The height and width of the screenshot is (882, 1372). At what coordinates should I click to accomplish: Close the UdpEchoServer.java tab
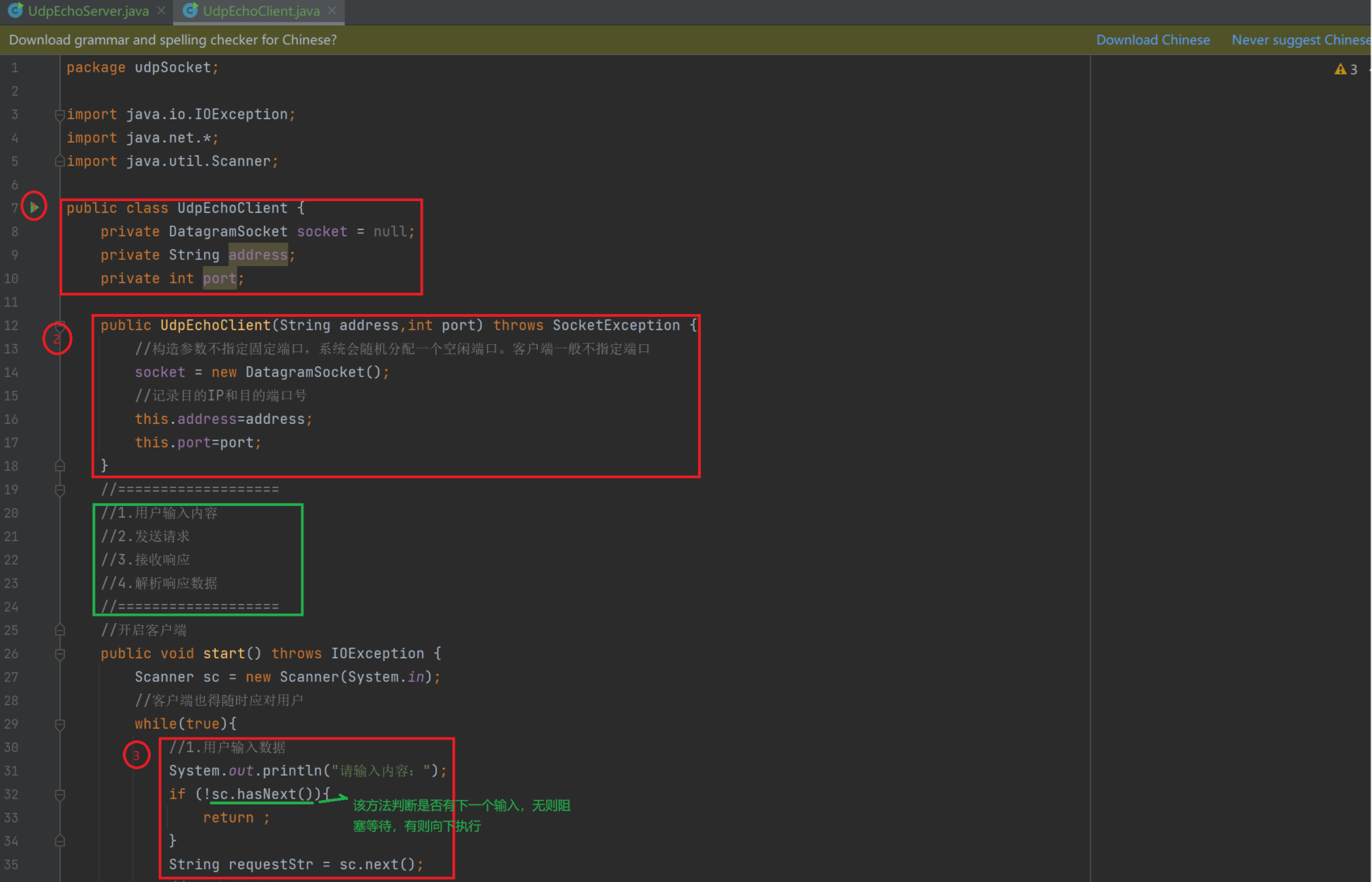tap(162, 11)
